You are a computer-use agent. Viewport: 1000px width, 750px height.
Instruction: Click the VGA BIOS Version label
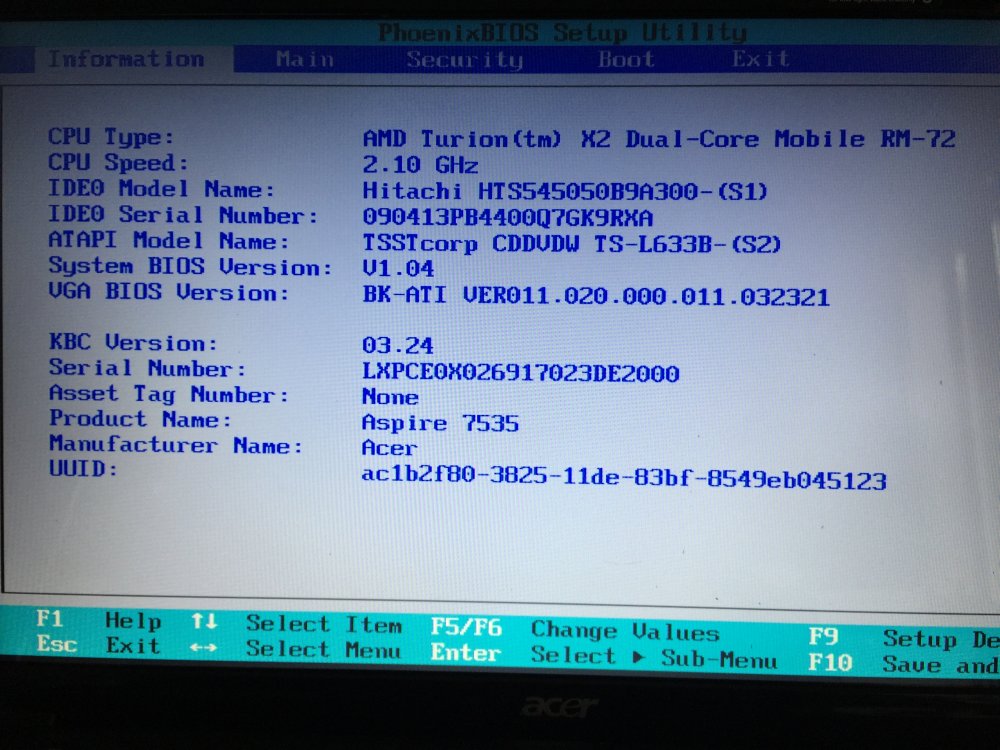coord(168,292)
